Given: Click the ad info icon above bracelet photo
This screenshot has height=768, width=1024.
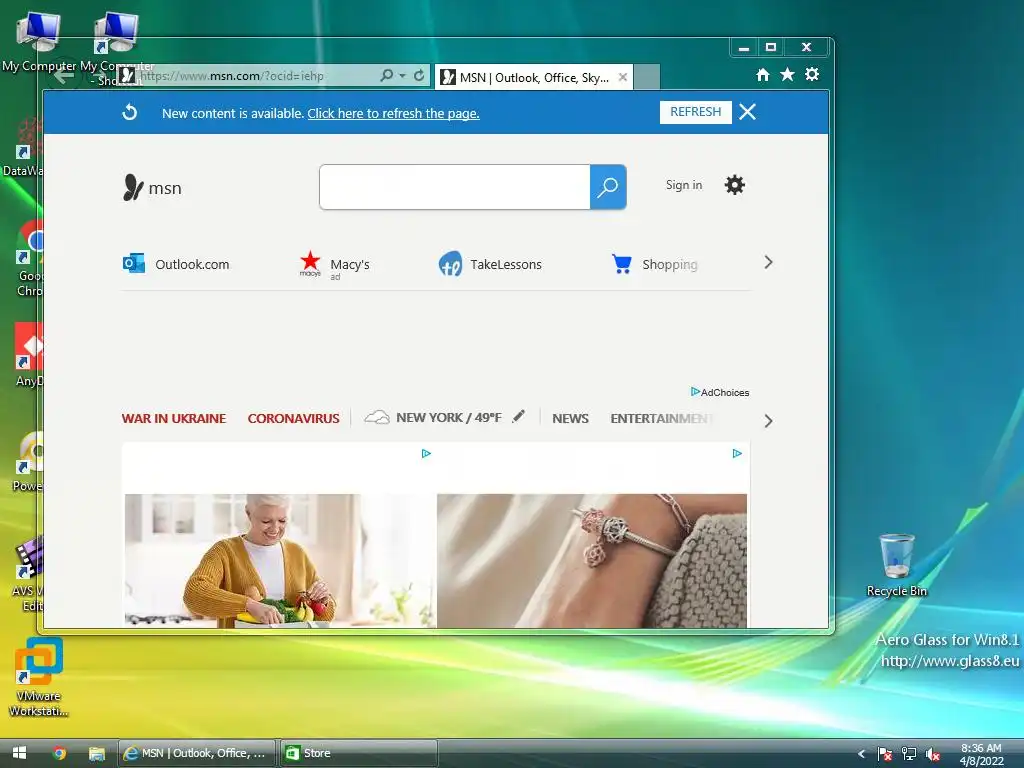Looking at the screenshot, I should tap(737, 453).
